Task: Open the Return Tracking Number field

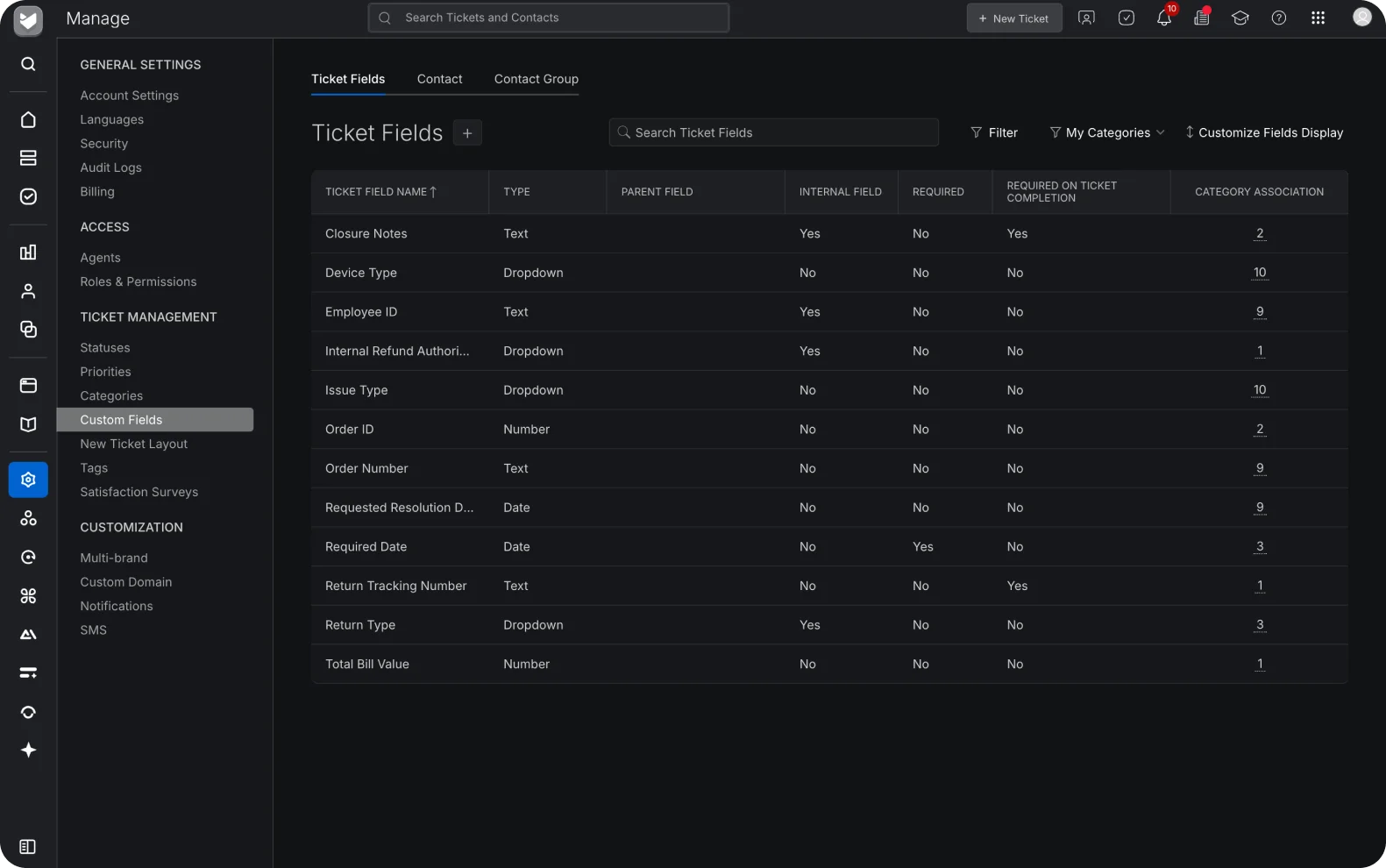Action: [829, 586]
